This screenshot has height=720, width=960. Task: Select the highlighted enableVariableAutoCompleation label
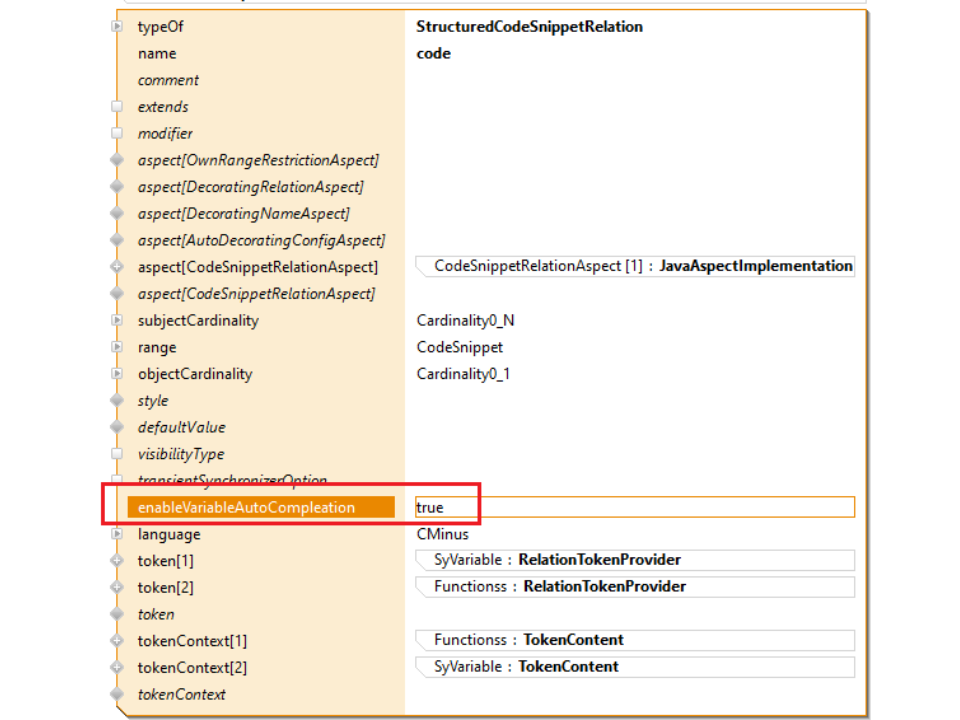point(246,507)
